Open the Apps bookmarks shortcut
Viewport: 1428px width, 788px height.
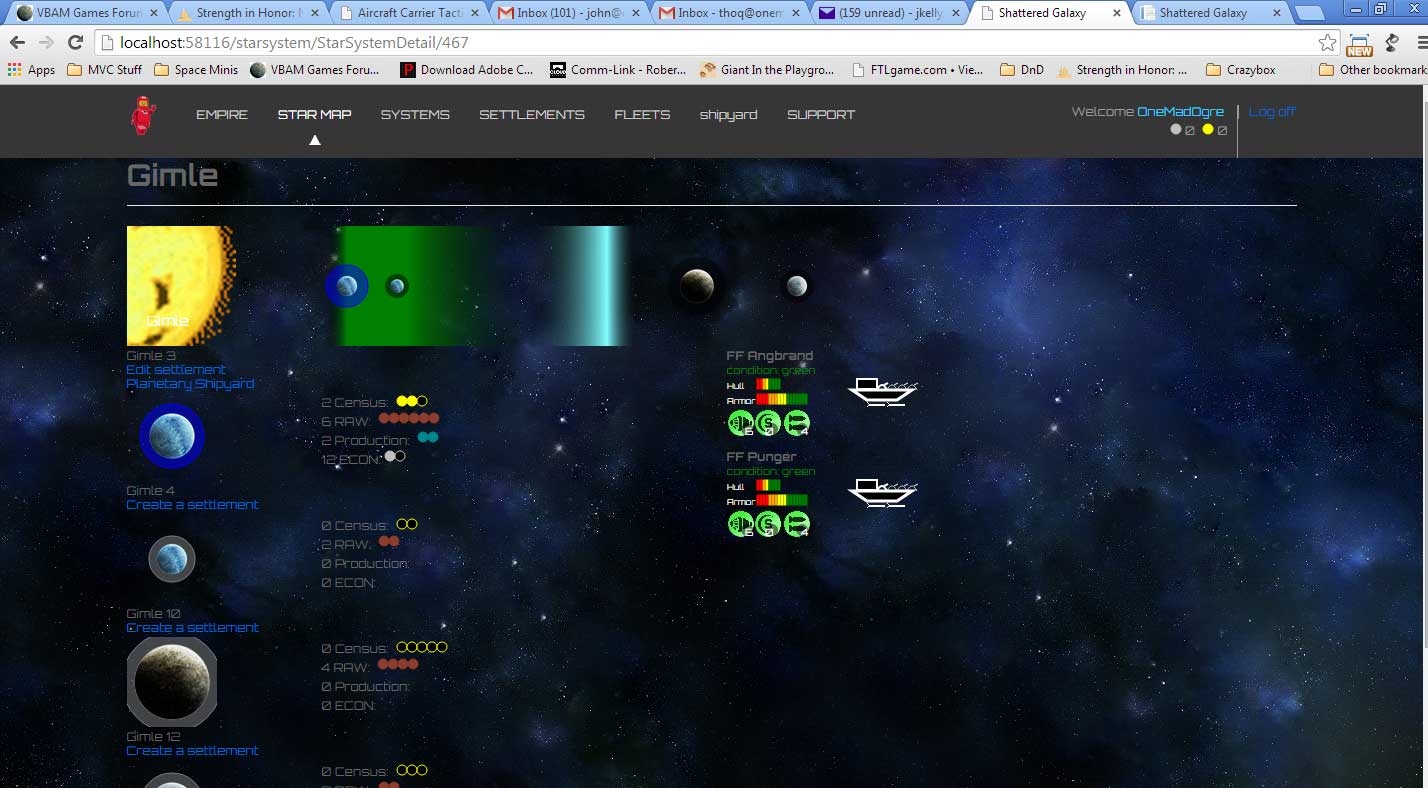pyautogui.click(x=31, y=70)
